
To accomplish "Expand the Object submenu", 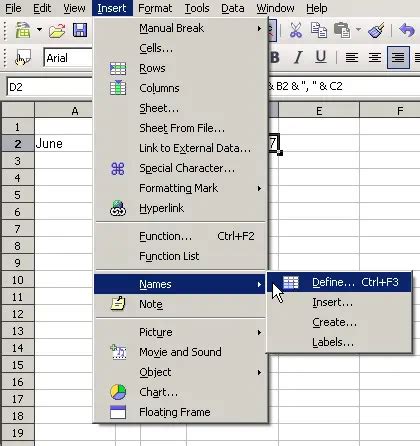I will [x=180, y=372].
